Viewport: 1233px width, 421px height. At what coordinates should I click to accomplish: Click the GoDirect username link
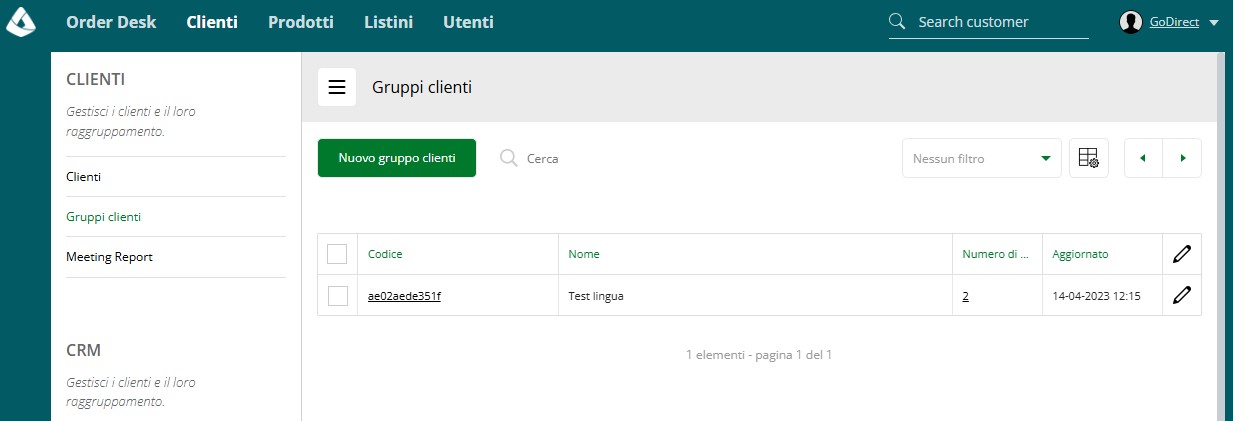point(1174,22)
